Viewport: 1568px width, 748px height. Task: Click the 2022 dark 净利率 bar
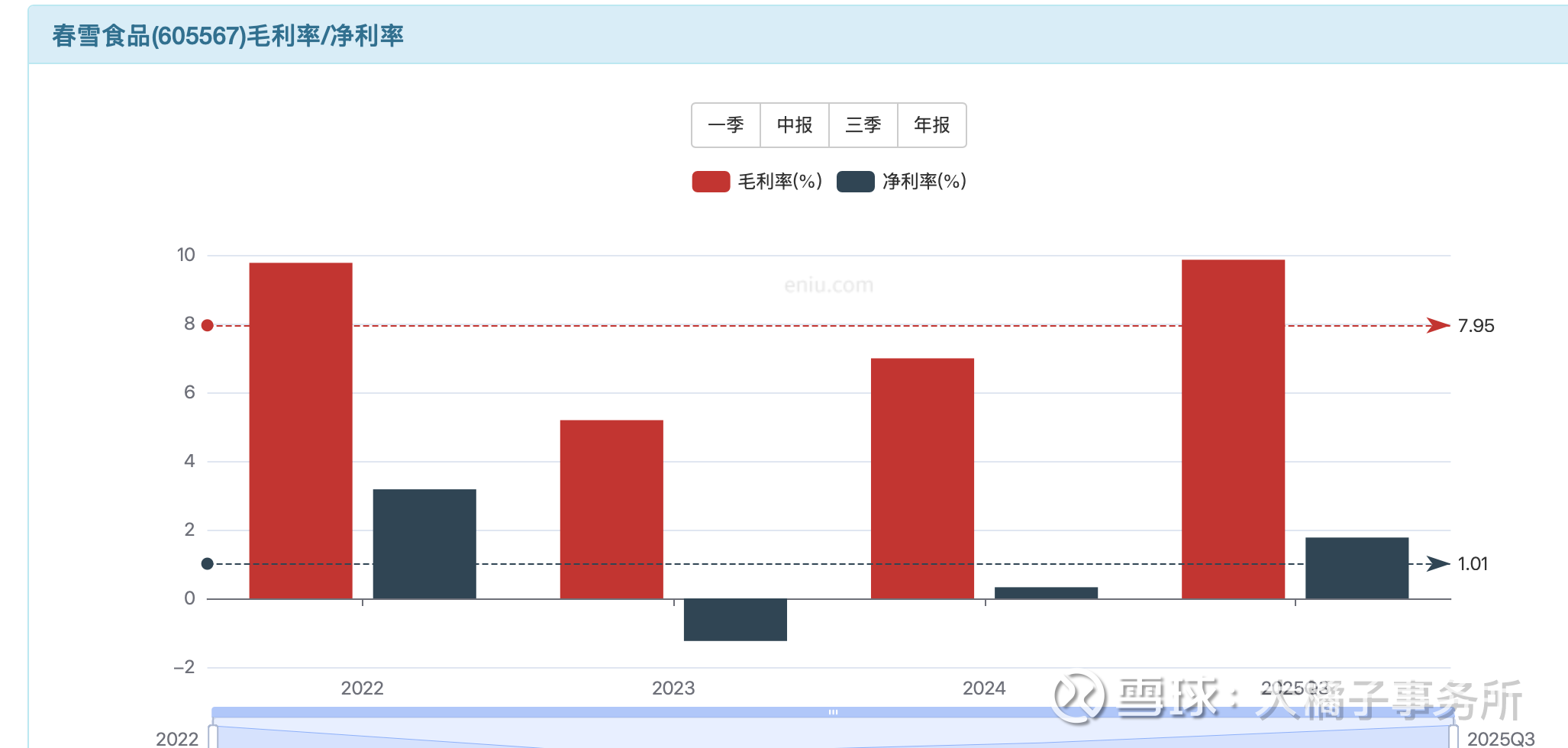424,544
